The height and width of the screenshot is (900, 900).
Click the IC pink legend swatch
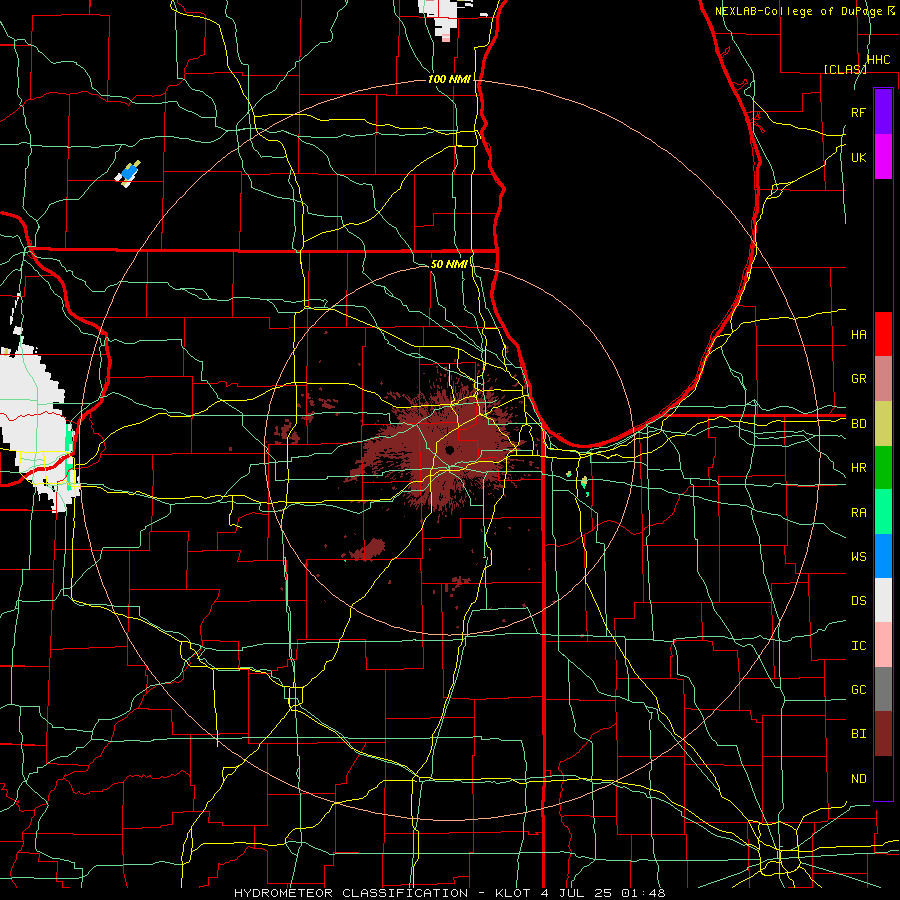click(x=883, y=645)
